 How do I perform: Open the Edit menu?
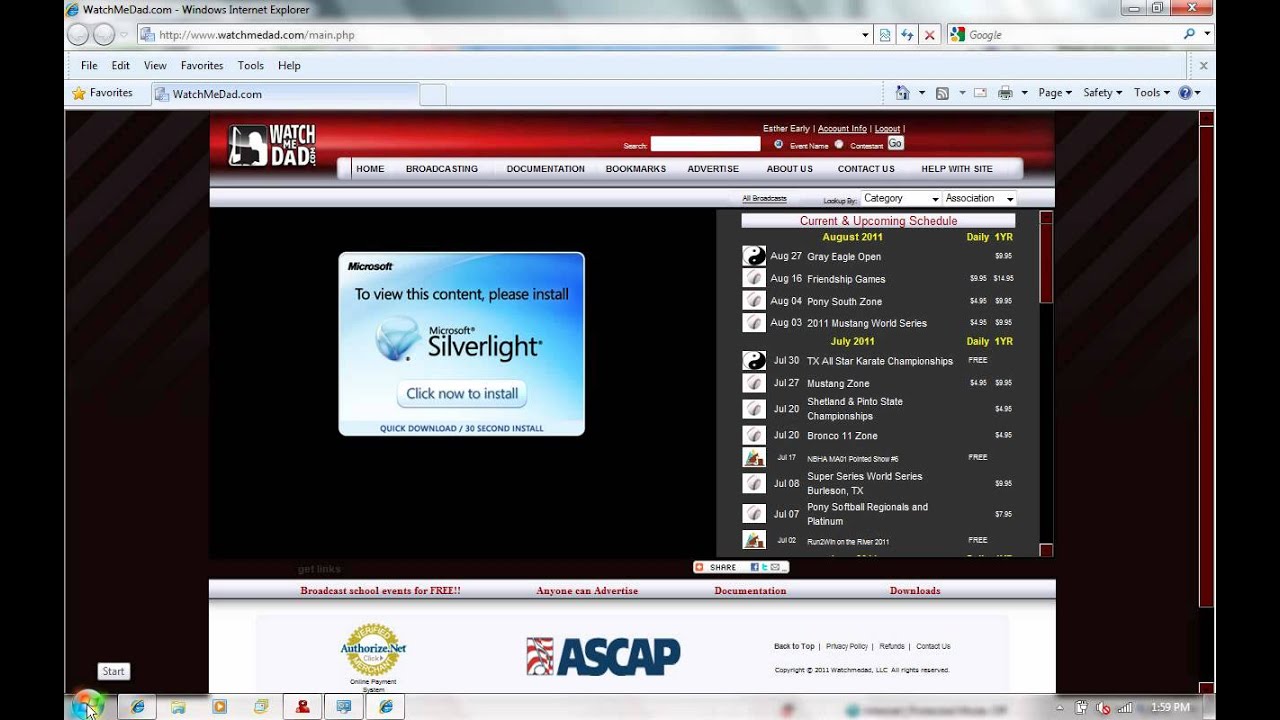click(x=121, y=65)
